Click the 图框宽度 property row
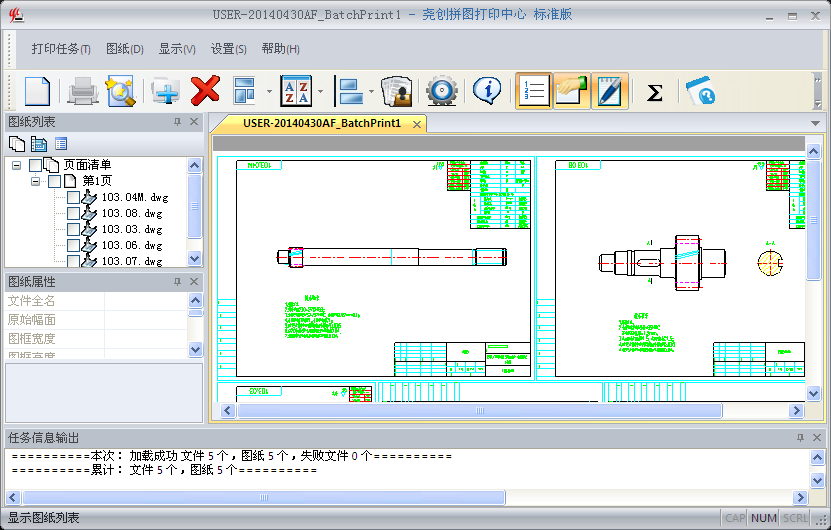 point(96,339)
